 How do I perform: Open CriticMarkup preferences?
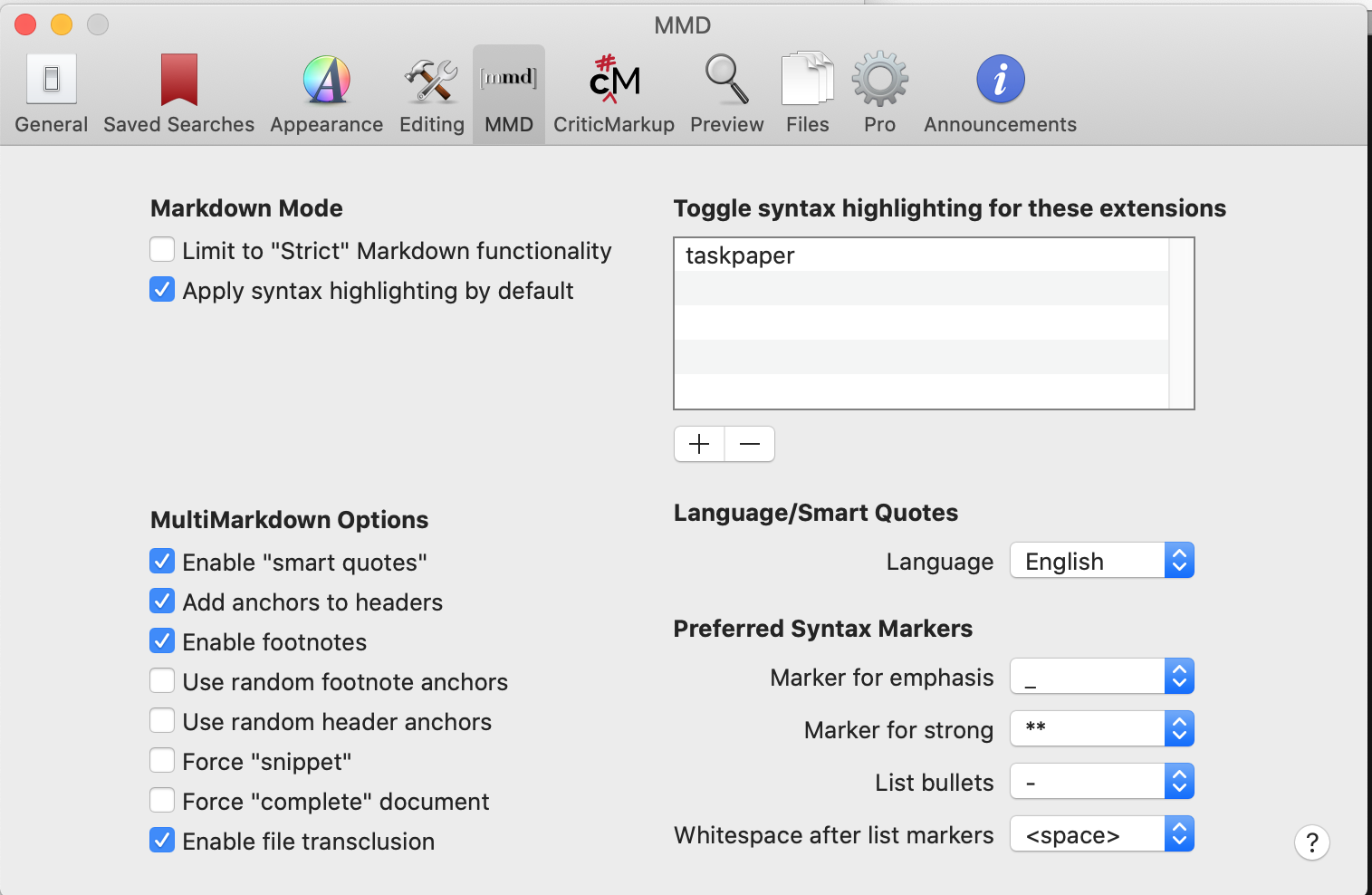[614, 94]
